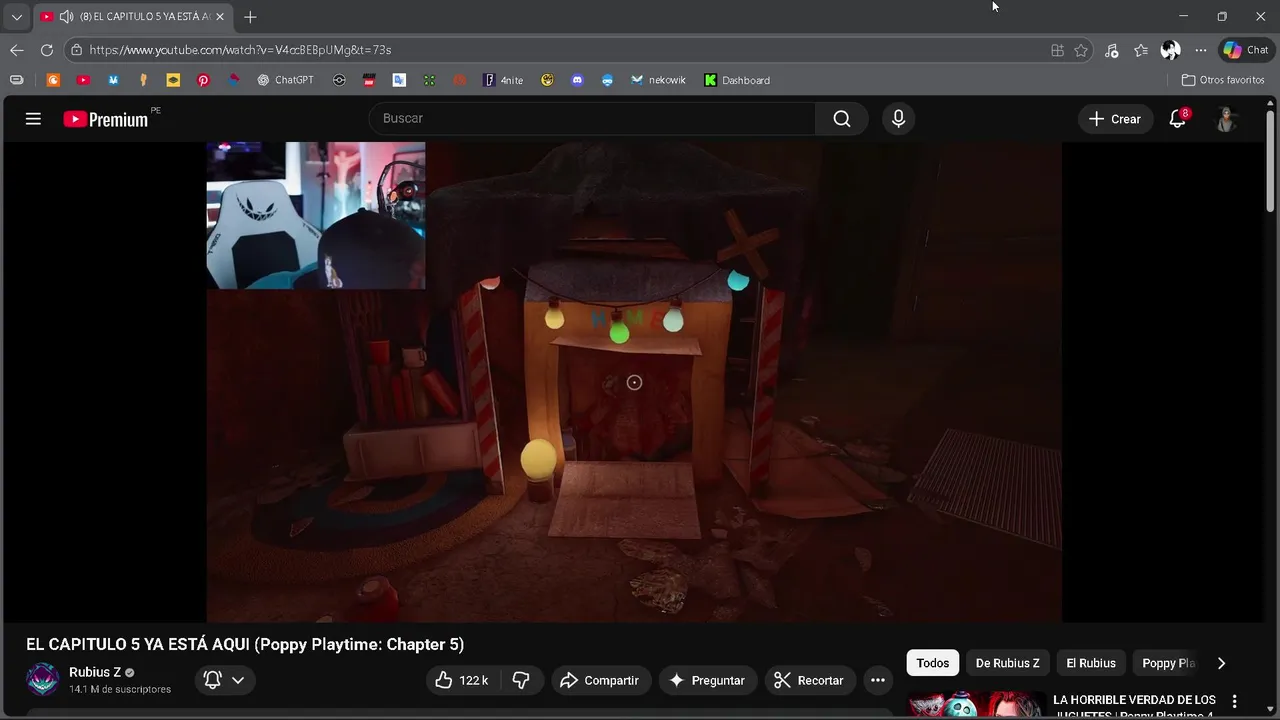This screenshot has height=720, width=1280.
Task: Open Edge split-screen apps icon in address bar
Action: [x=1057, y=50]
